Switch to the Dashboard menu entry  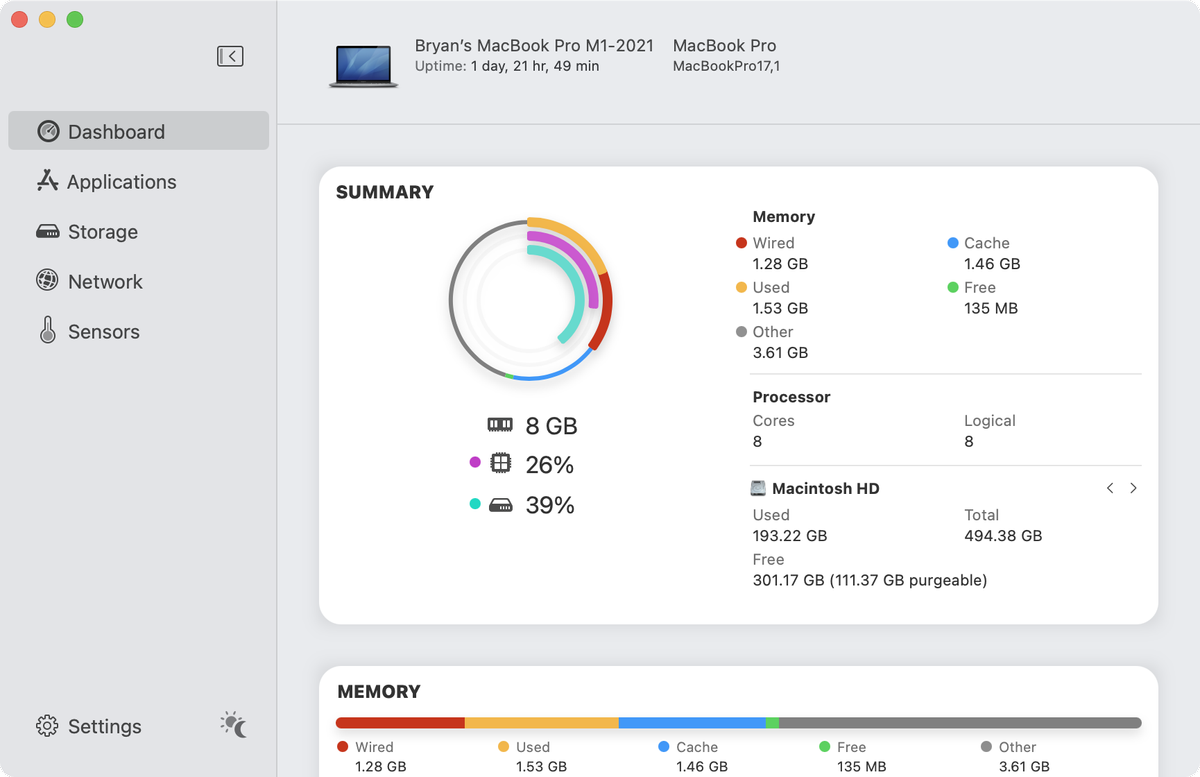click(x=116, y=131)
